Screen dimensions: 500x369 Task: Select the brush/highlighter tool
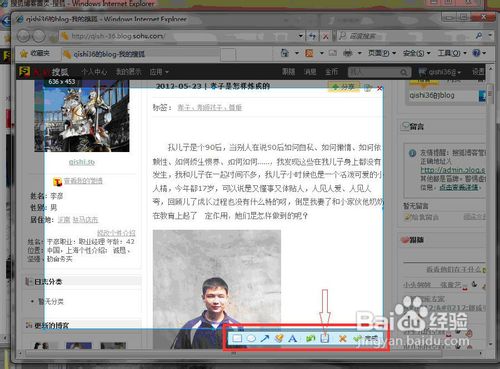click(279, 338)
